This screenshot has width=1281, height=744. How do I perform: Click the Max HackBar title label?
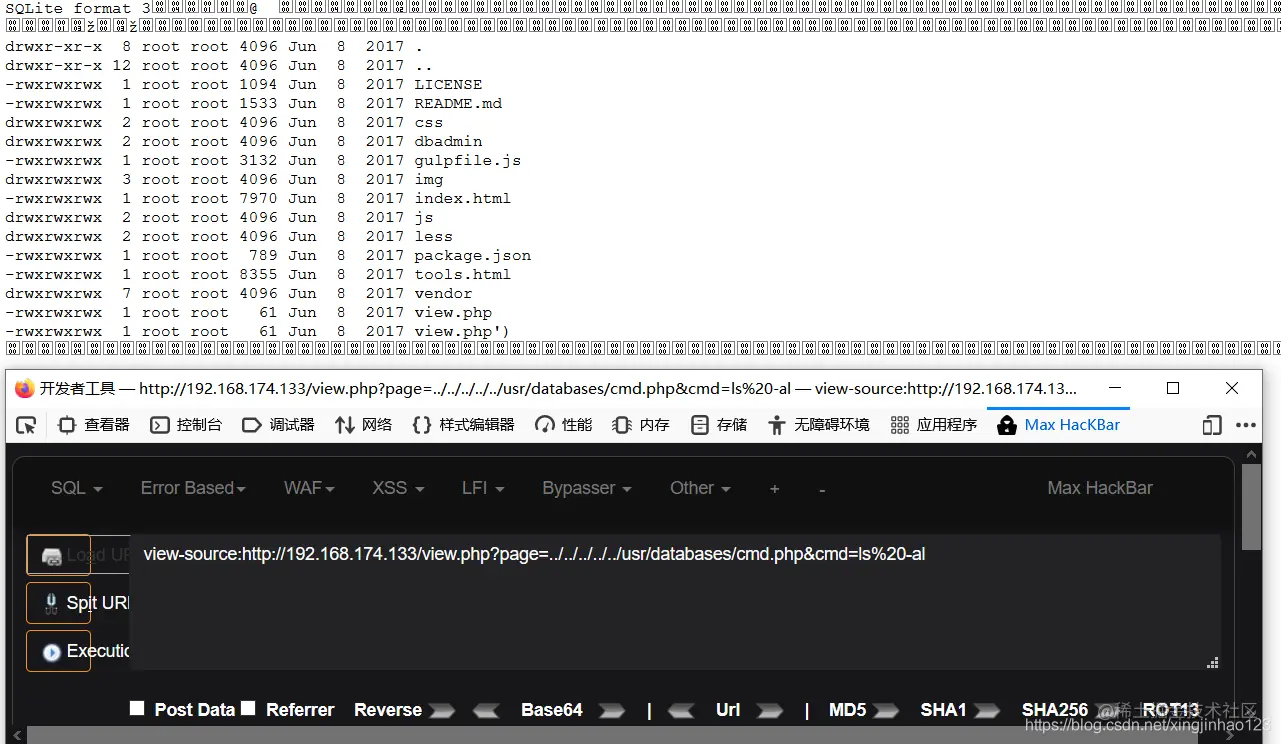tap(1100, 488)
